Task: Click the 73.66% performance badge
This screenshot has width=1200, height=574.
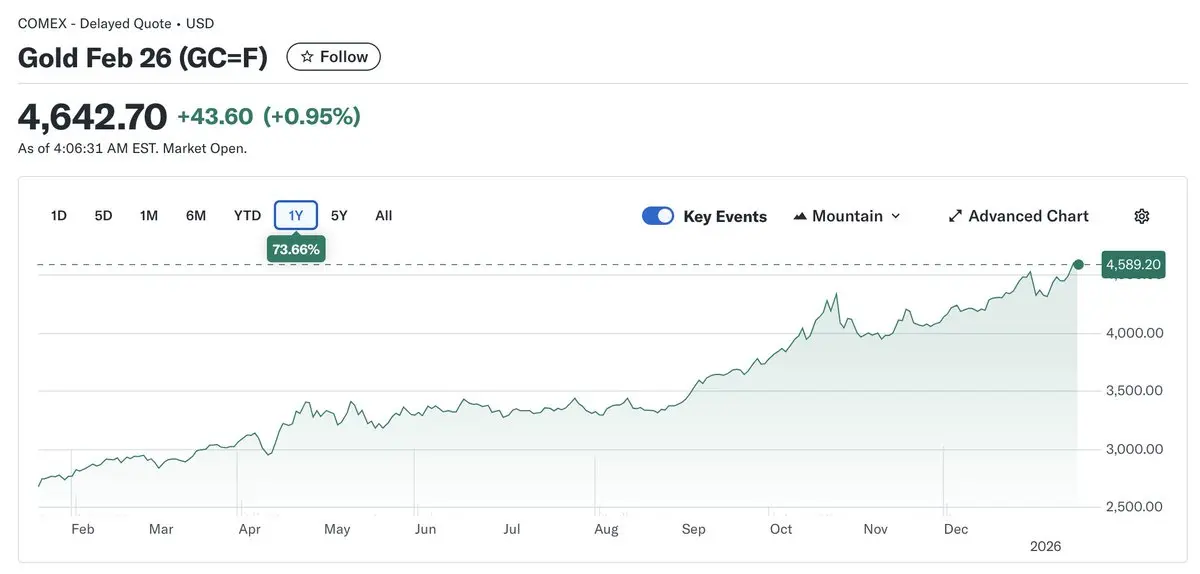Action: pos(296,249)
